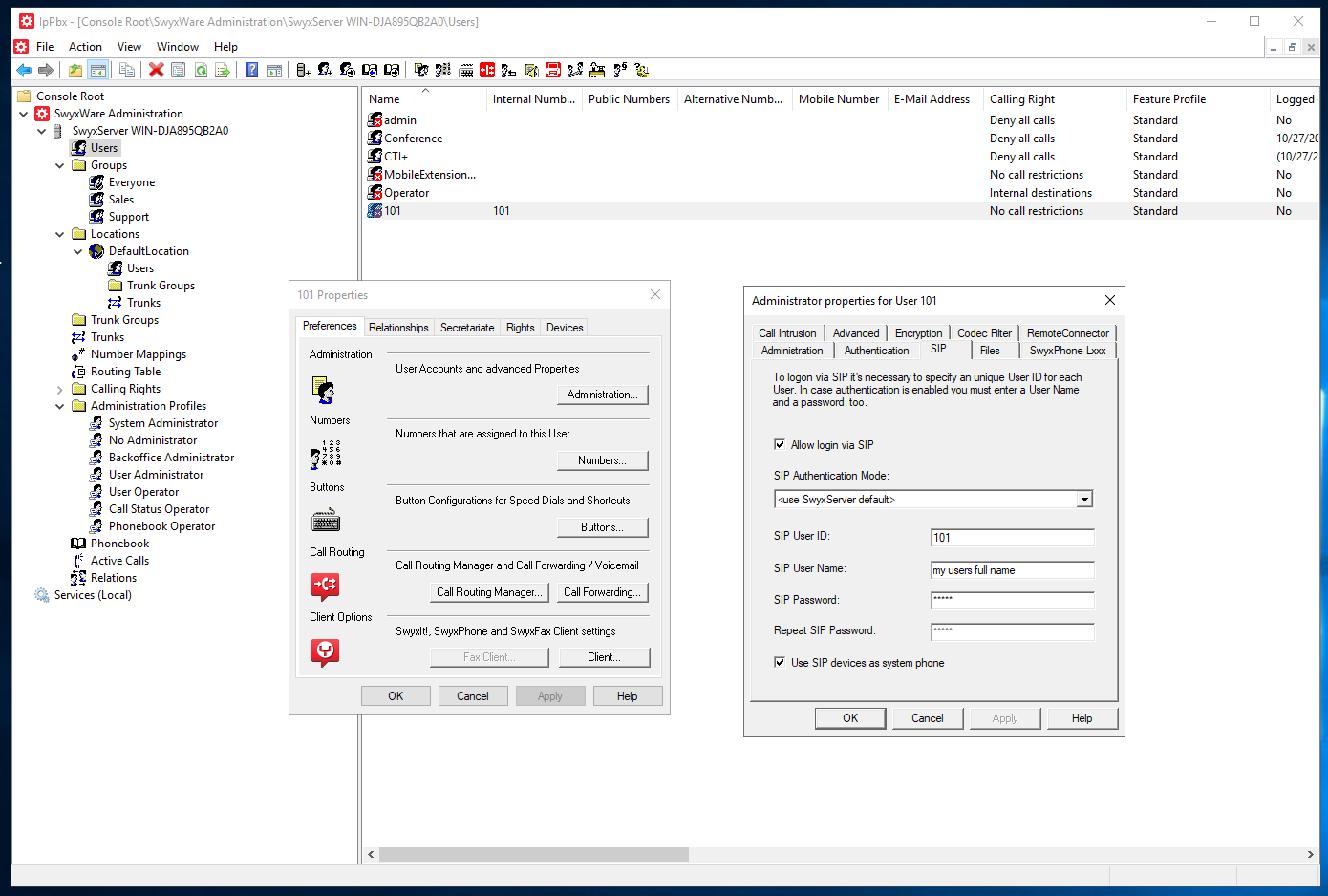Viewport: 1328px width, 896px height.
Task: Collapse the Locations tree folder
Action: pos(59,234)
